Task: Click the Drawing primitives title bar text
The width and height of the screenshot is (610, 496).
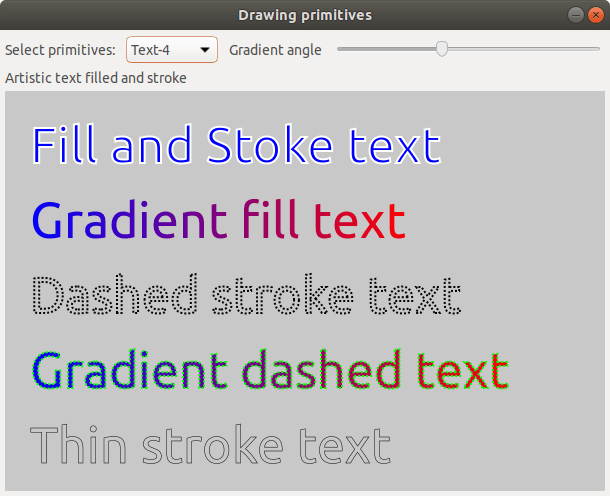Action: point(305,14)
